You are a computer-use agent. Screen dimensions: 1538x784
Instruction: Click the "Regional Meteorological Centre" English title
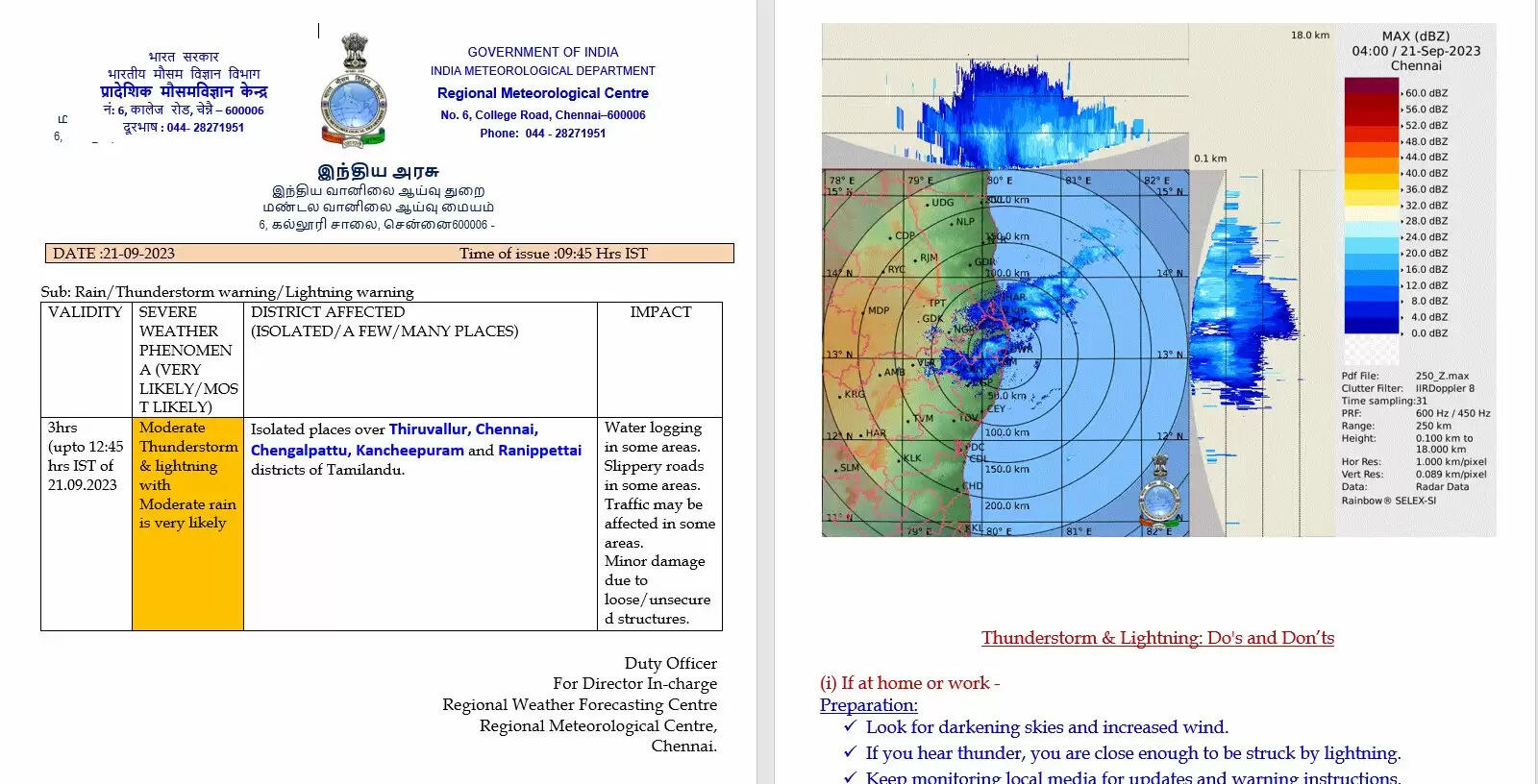pyautogui.click(x=542, y=93)
